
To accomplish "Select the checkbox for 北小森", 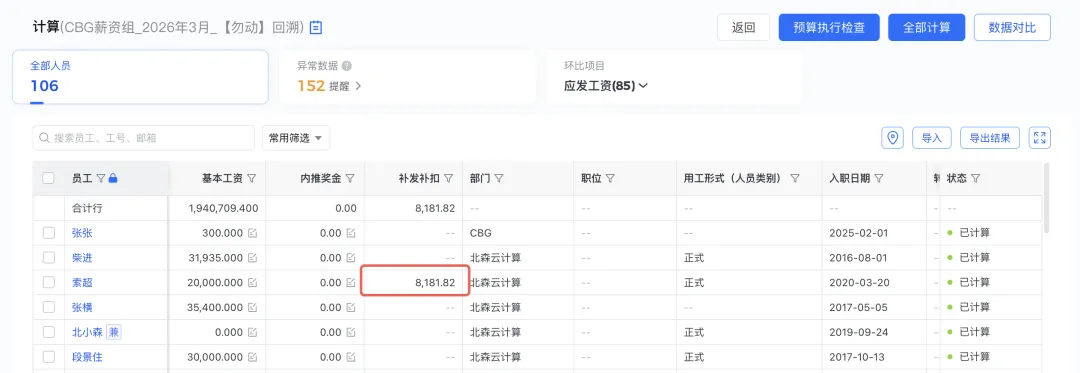I will (x=48, y=332).
